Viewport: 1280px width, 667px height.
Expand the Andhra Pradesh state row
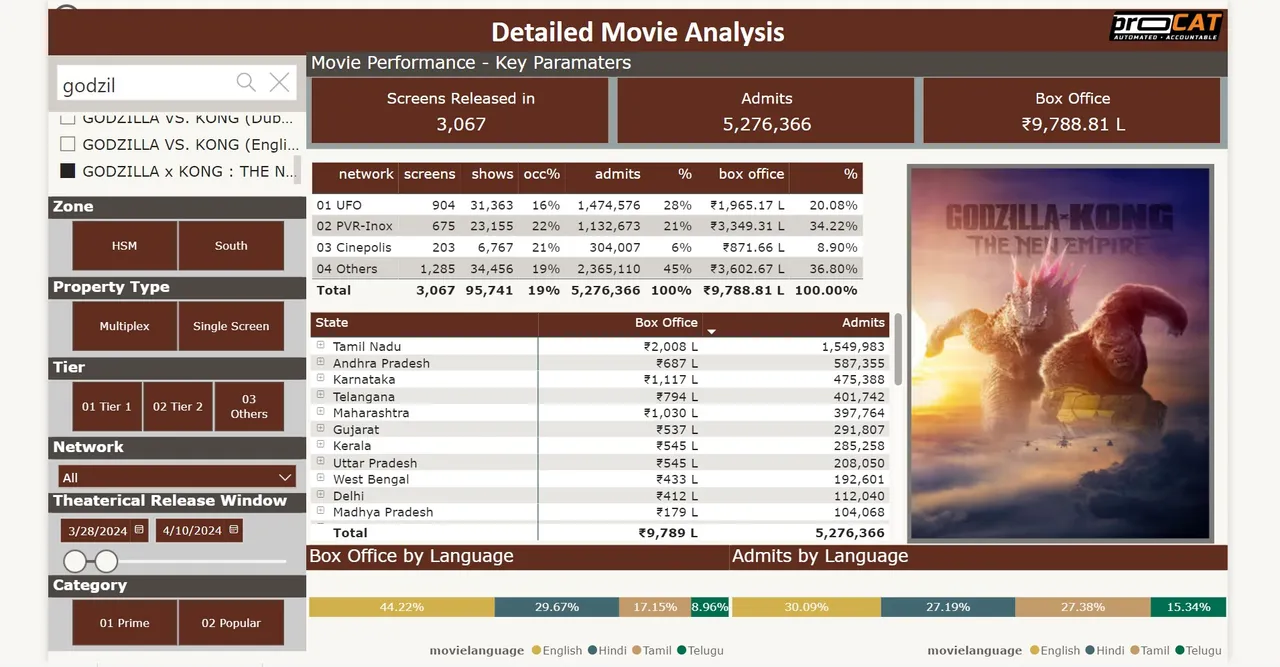click(321, 363)
